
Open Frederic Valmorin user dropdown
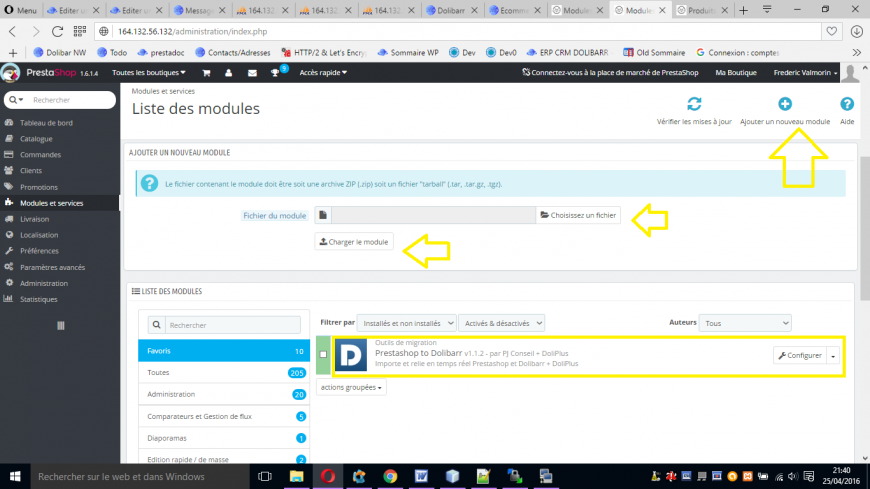(x=805, y=73)
